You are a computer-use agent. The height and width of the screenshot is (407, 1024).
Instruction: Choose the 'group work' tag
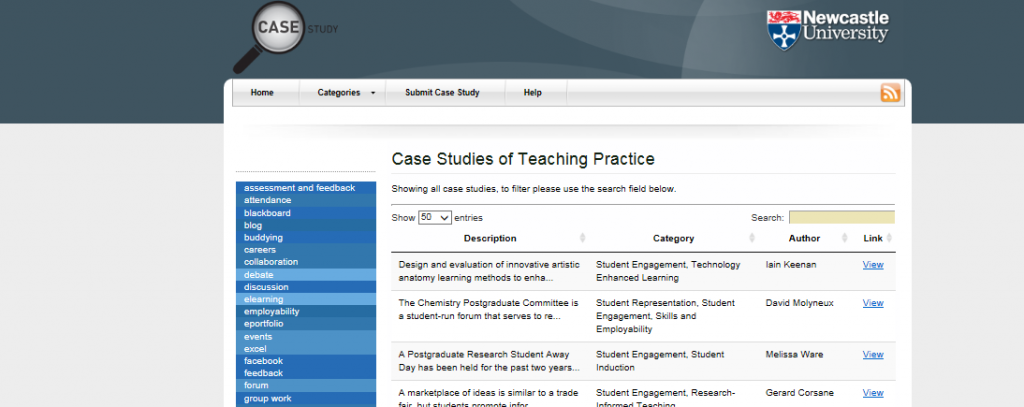(x=268, y=398)
